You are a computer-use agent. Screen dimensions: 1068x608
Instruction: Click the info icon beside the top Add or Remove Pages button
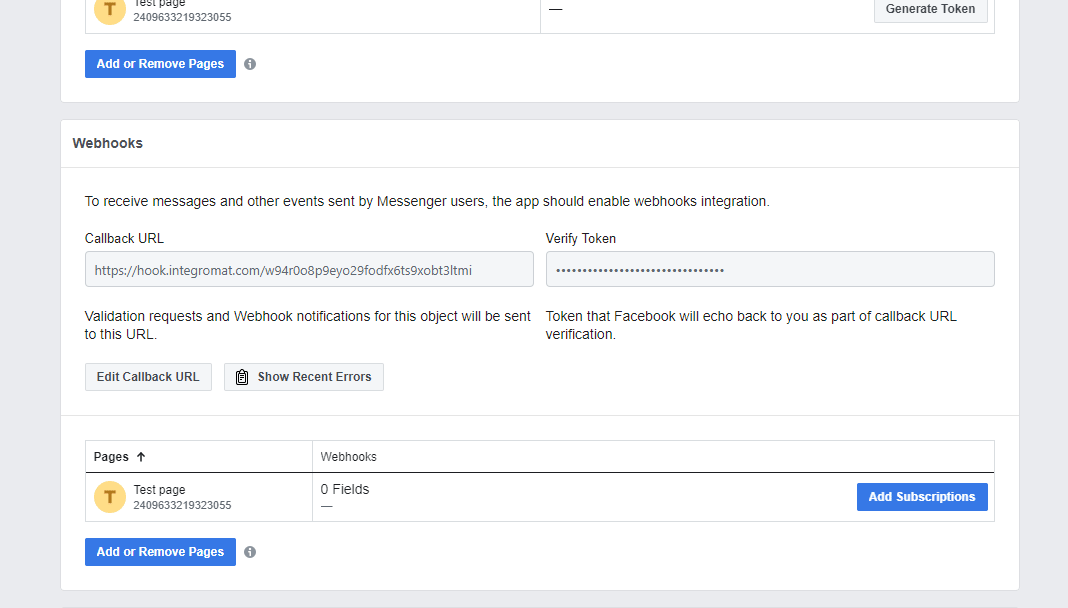[250, 64]
